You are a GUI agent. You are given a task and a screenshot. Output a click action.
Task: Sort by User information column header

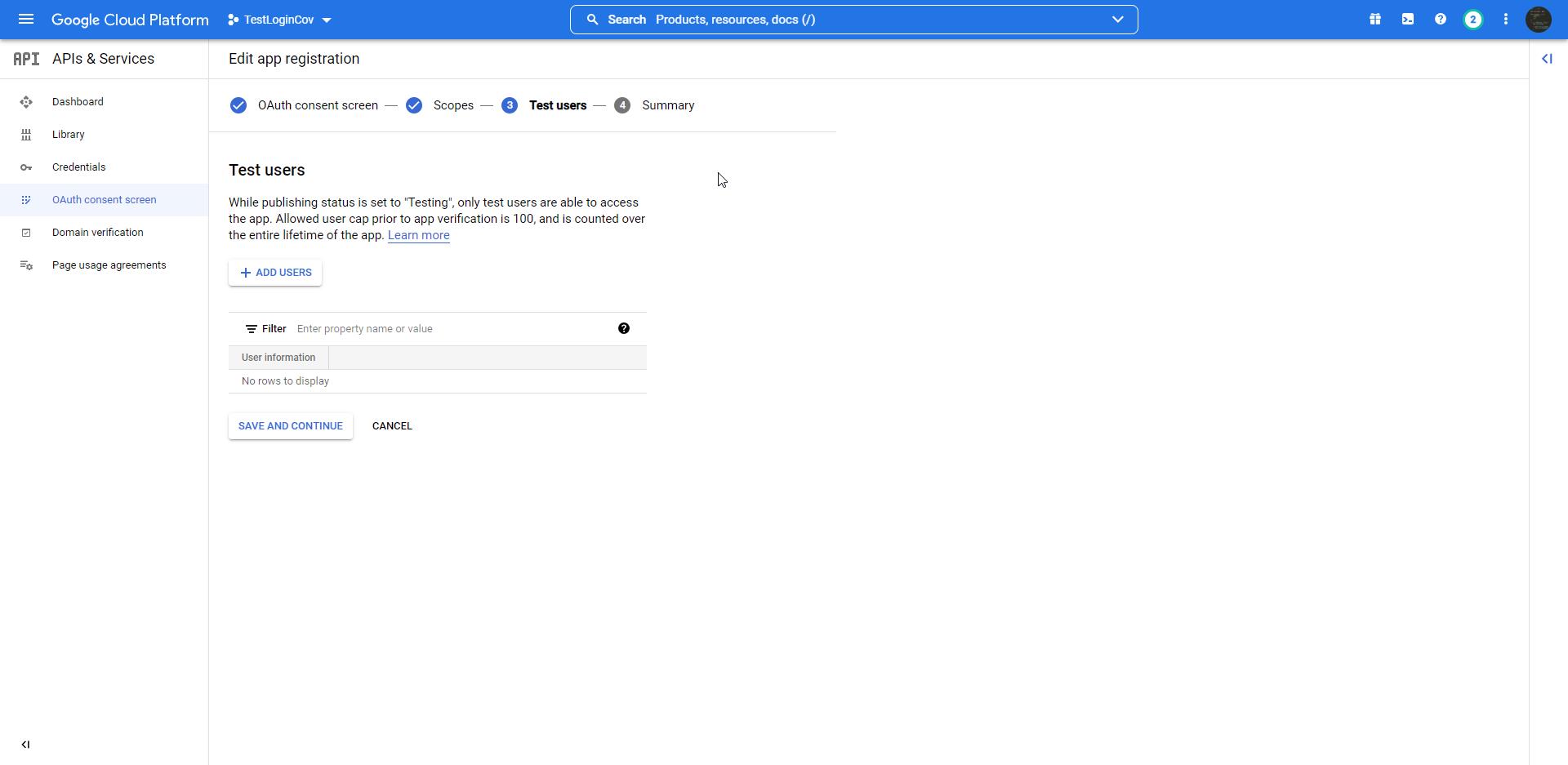278,358
